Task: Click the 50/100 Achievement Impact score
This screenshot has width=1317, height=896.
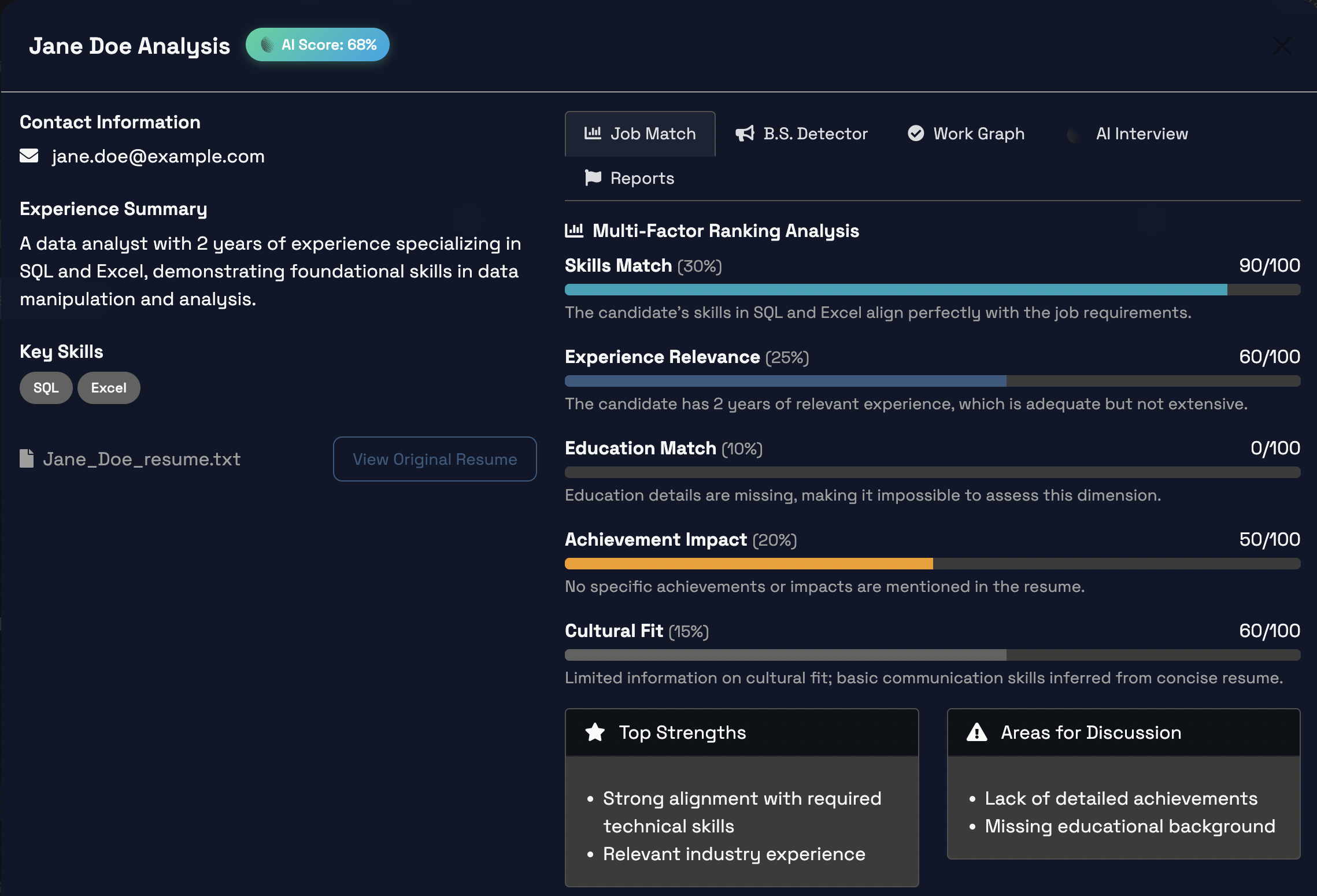Action: [x=1270, y=539]
